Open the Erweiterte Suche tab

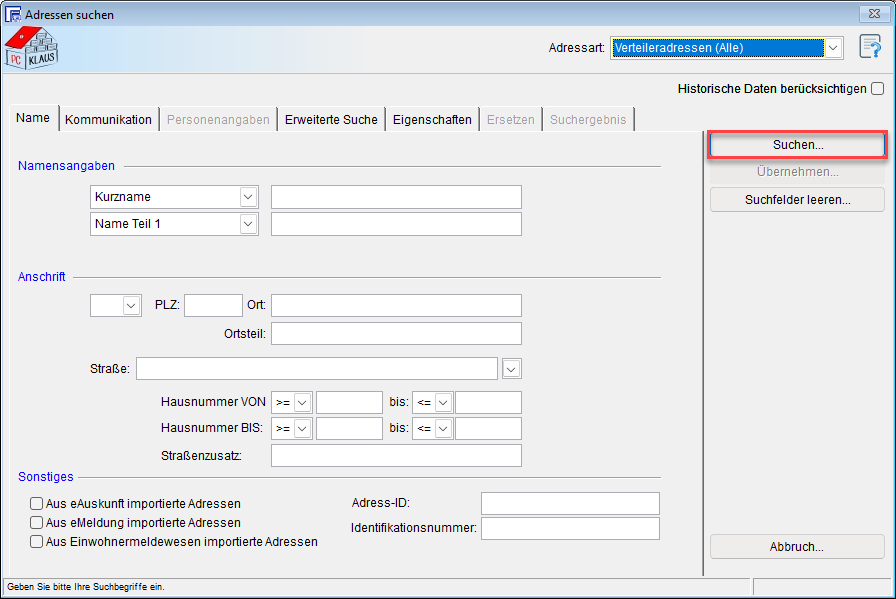point(331,120)
